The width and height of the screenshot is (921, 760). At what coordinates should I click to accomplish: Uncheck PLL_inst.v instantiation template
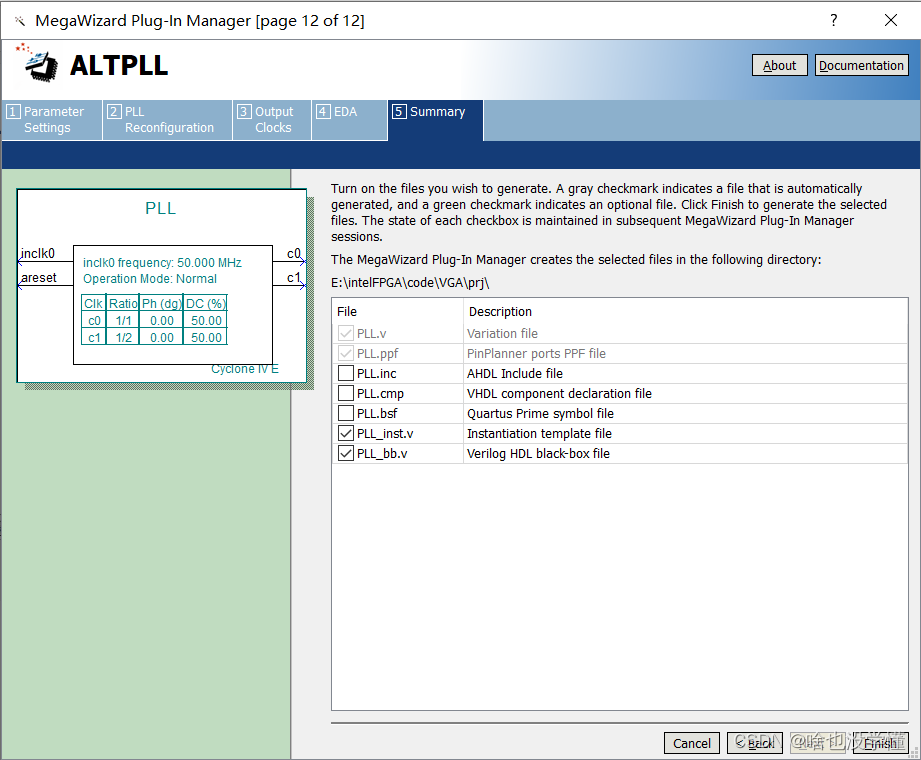(345, 433)
